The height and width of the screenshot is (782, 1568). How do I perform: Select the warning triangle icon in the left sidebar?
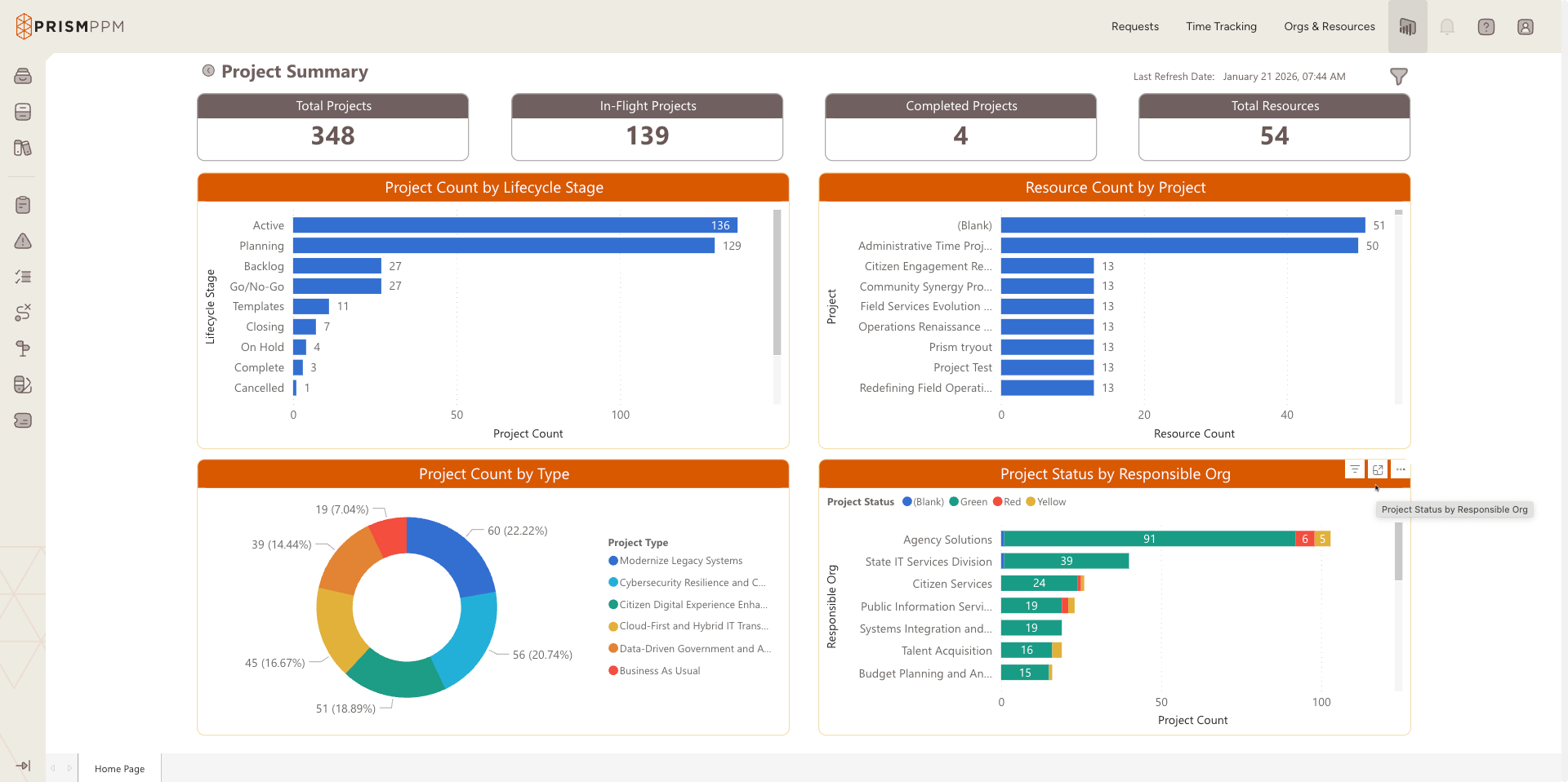pos(23,241)
